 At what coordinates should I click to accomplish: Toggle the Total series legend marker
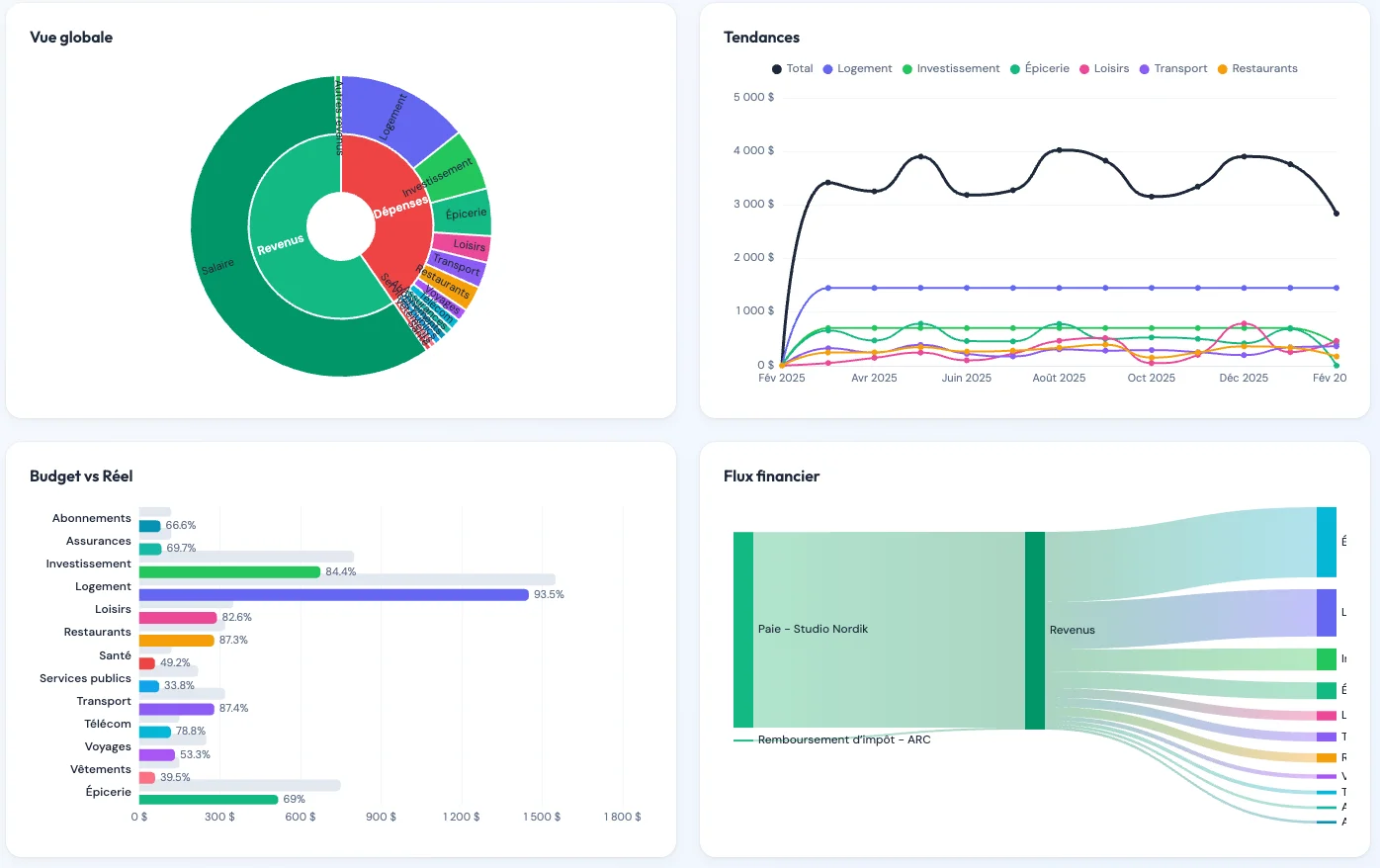point(776,68)
